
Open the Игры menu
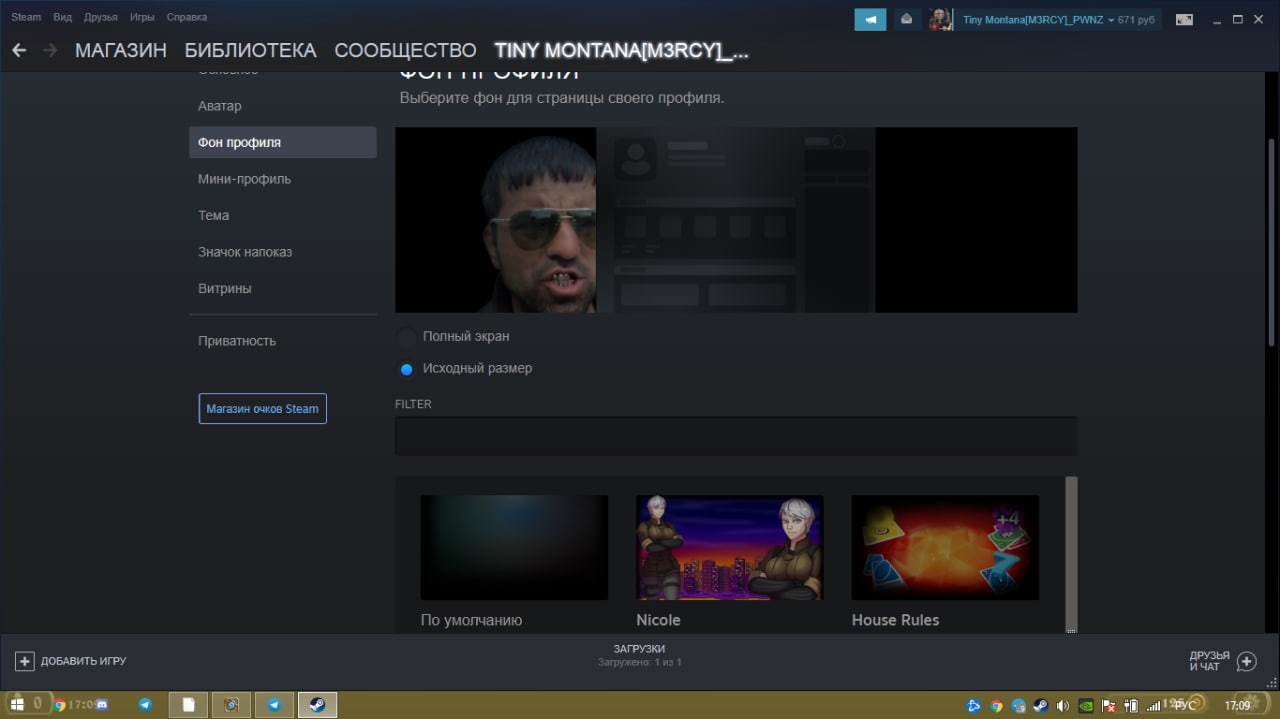pyautogui.click(x=142, y=17)
